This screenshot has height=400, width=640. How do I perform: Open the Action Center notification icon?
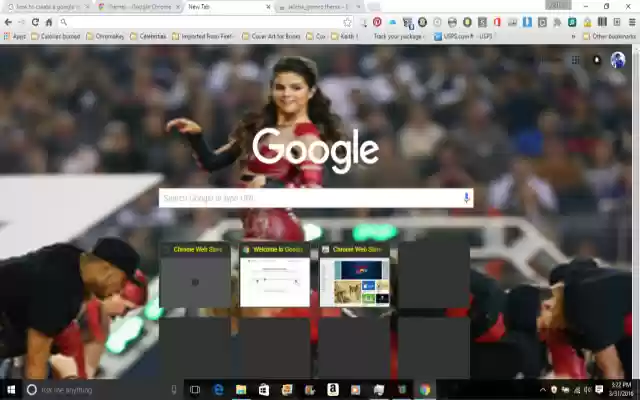(599, 390)
